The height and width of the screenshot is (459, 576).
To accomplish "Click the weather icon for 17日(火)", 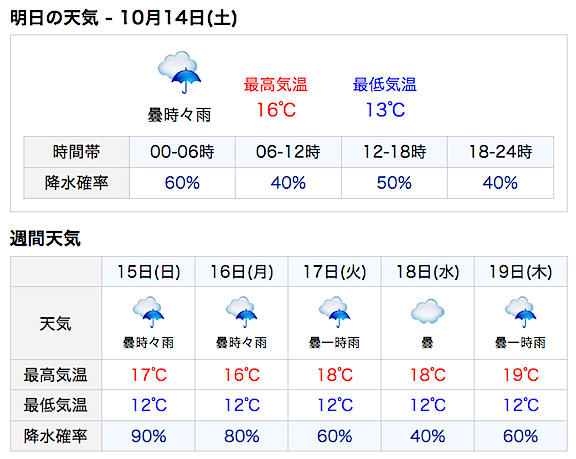I will point(334,312).
